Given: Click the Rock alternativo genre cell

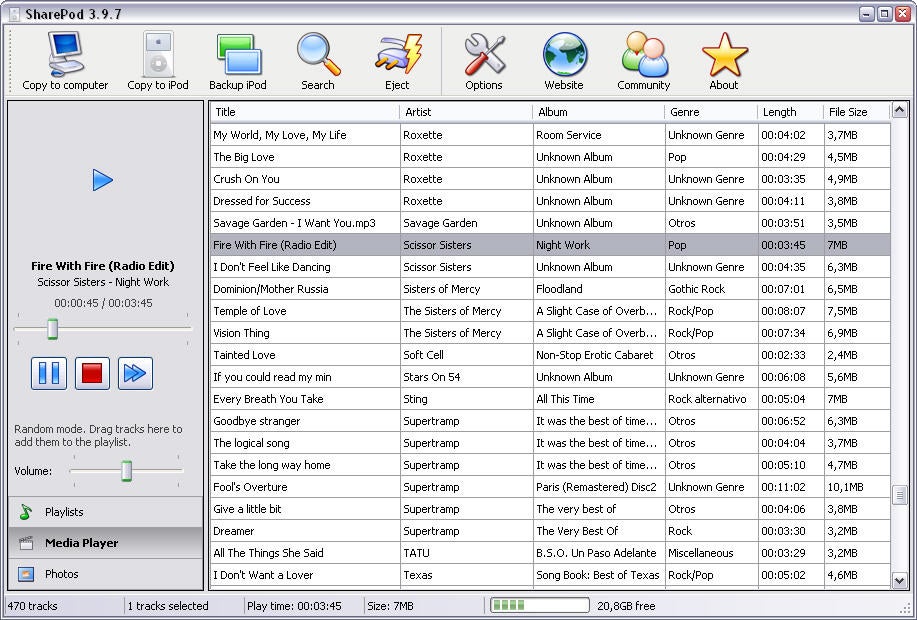Looking at the screenshot, I should [x=711, y=399].
